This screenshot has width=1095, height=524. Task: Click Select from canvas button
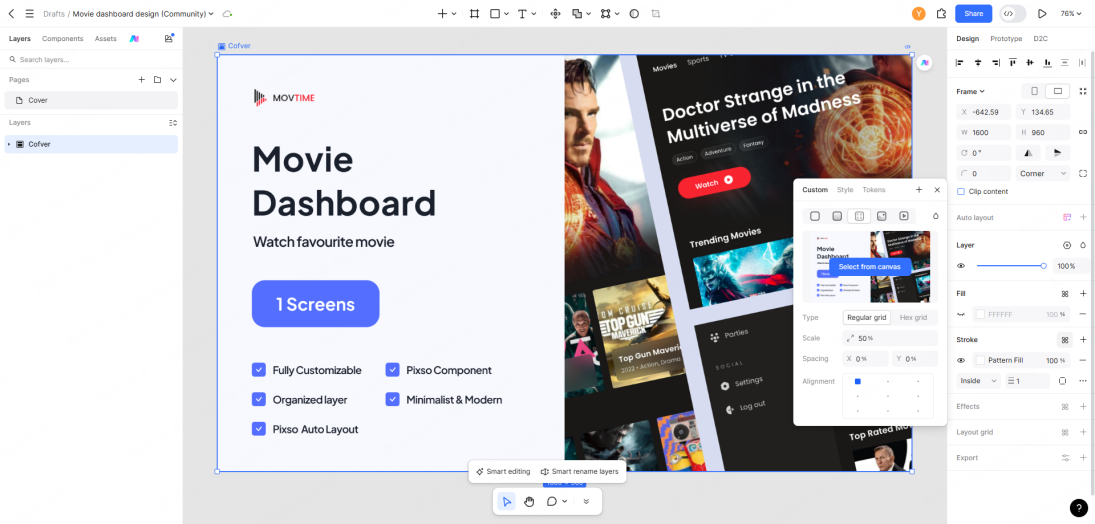click(870, 266)
